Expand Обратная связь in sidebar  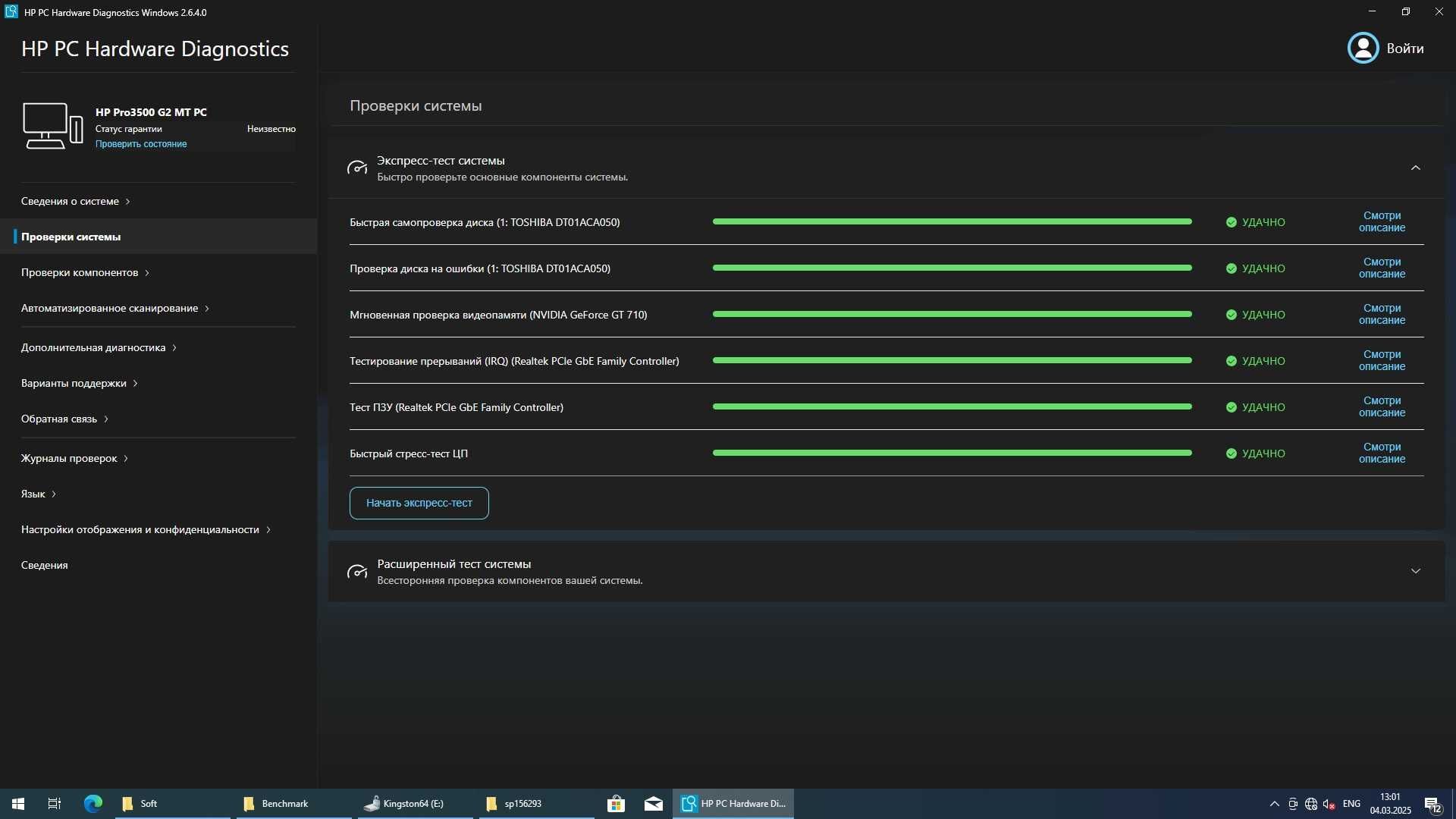point(64,419)
